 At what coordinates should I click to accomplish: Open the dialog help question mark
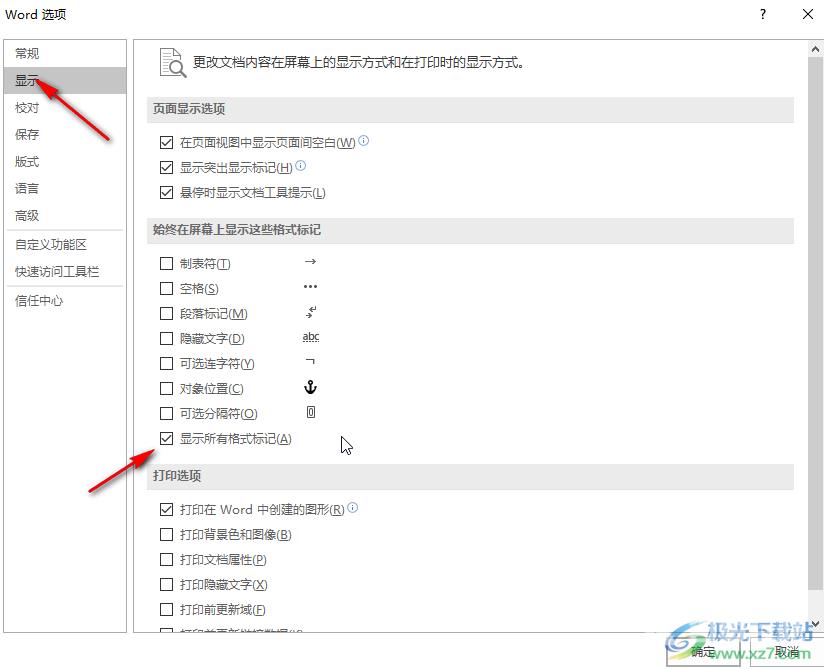pyautogui.click(x=763, y=14)
